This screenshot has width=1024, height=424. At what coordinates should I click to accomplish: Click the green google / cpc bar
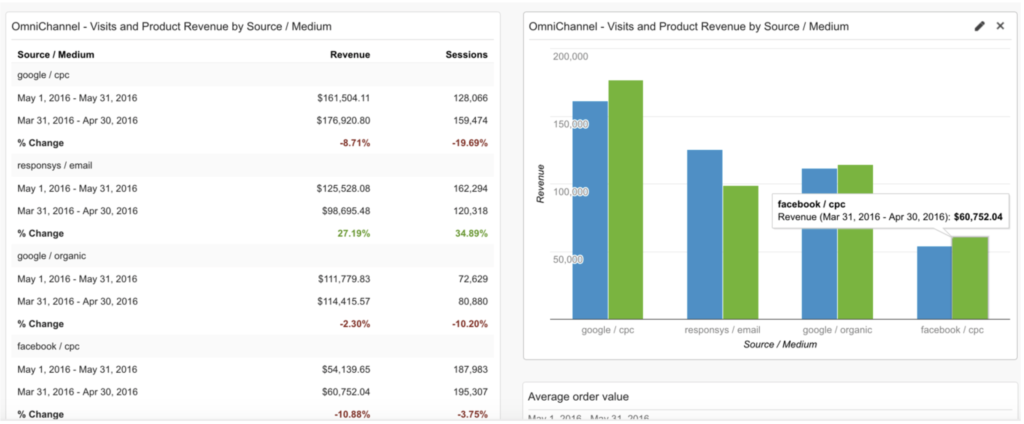626,200
